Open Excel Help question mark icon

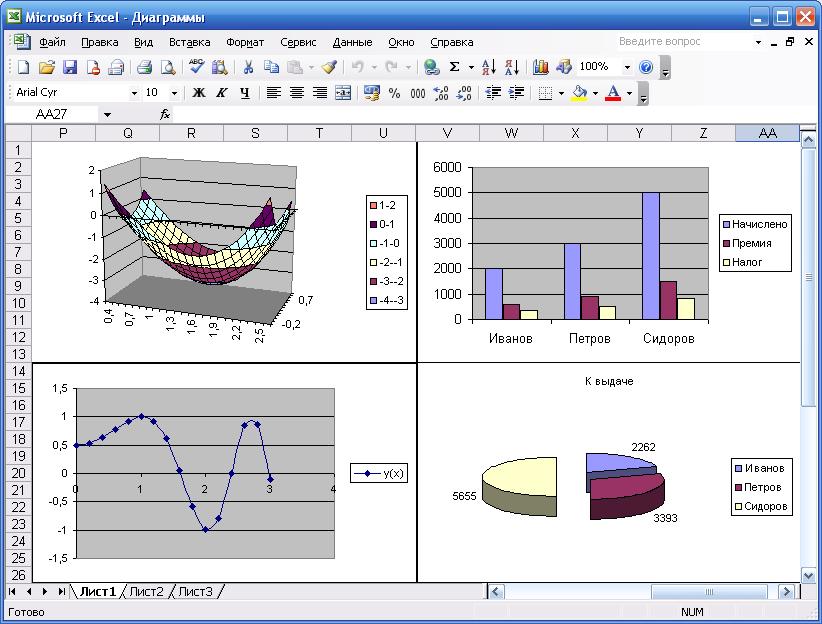coord(646,67)
